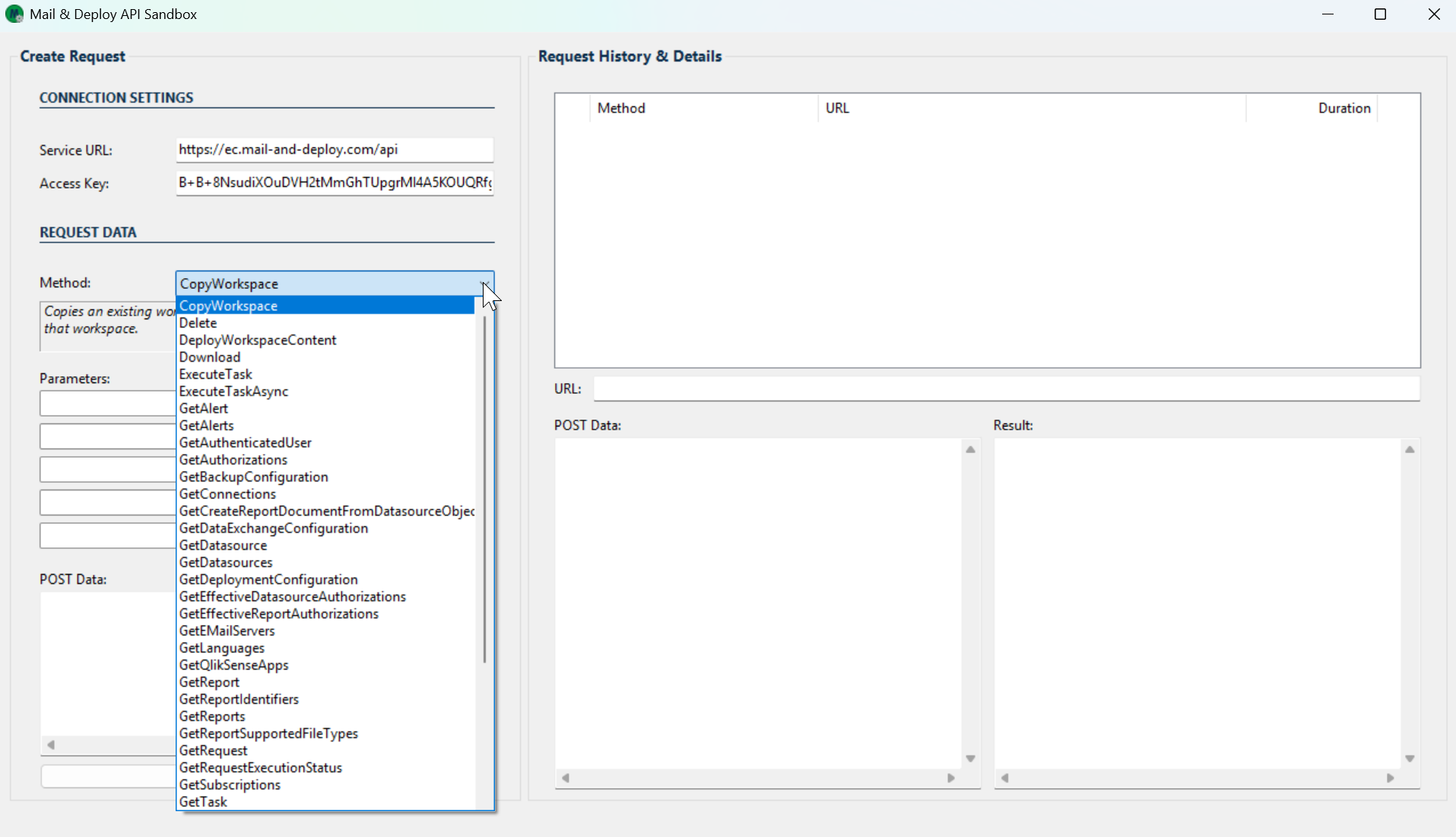Screen dimensions: 1456x837
Task: Click right arrow of POST Data horizontal scrollbar
Action: coord(950,778)
